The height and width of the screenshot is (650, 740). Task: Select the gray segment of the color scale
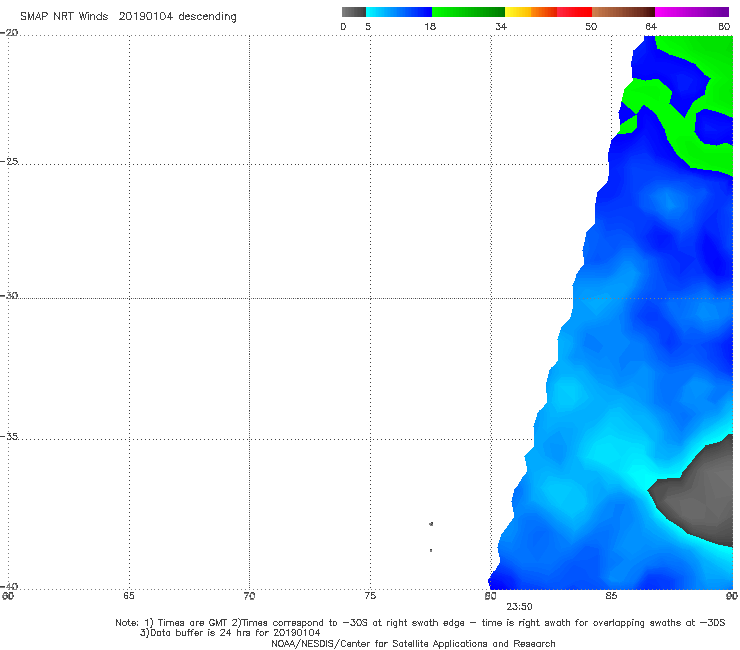coord(354,12)
